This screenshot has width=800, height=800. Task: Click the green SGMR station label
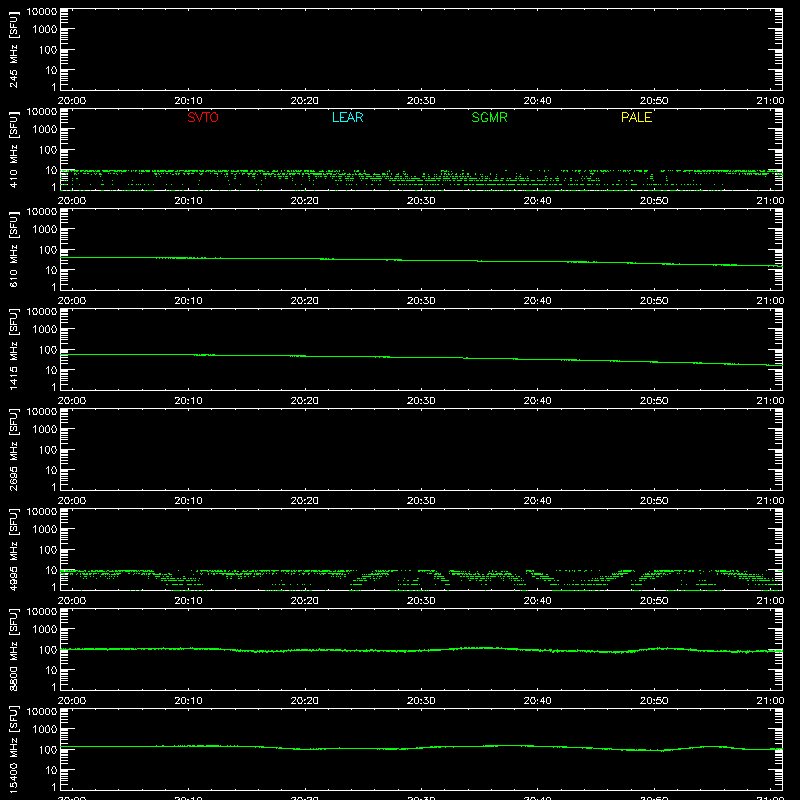(489, 117)
